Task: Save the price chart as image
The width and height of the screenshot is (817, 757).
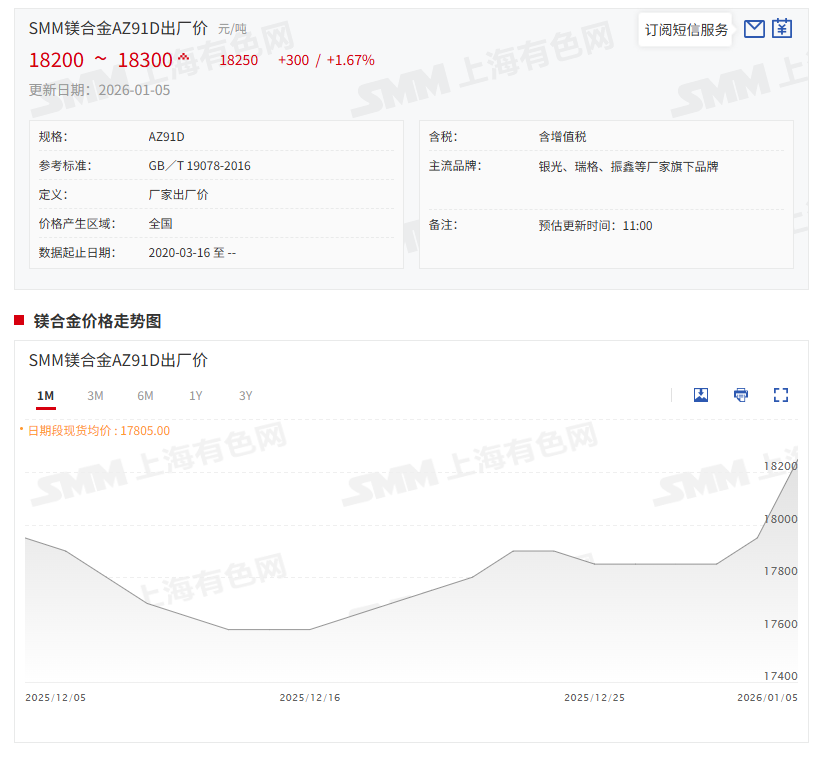Action: click(701, 395)
